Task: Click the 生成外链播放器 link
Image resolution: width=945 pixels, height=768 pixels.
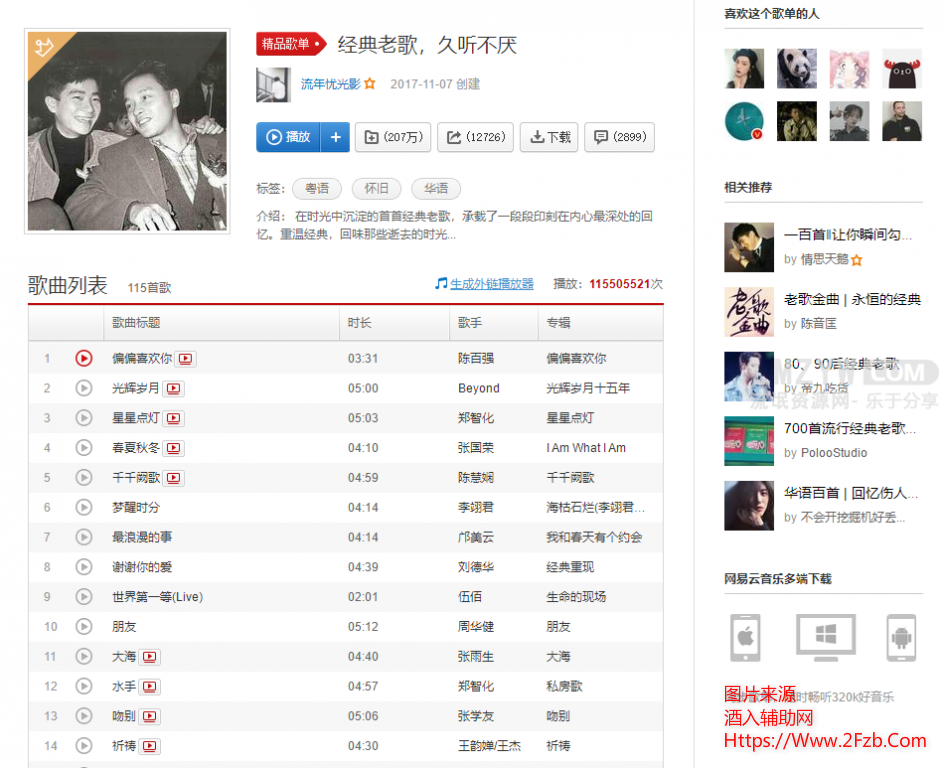Action: click(485, 283)
